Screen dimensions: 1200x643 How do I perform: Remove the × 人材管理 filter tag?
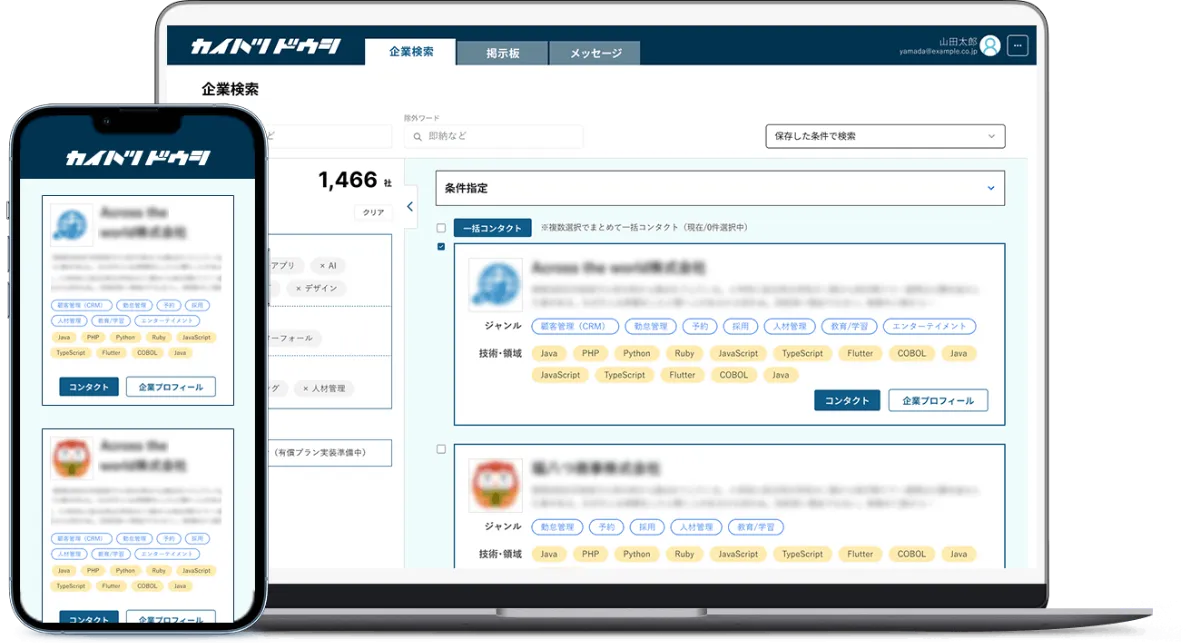[324, 388]
